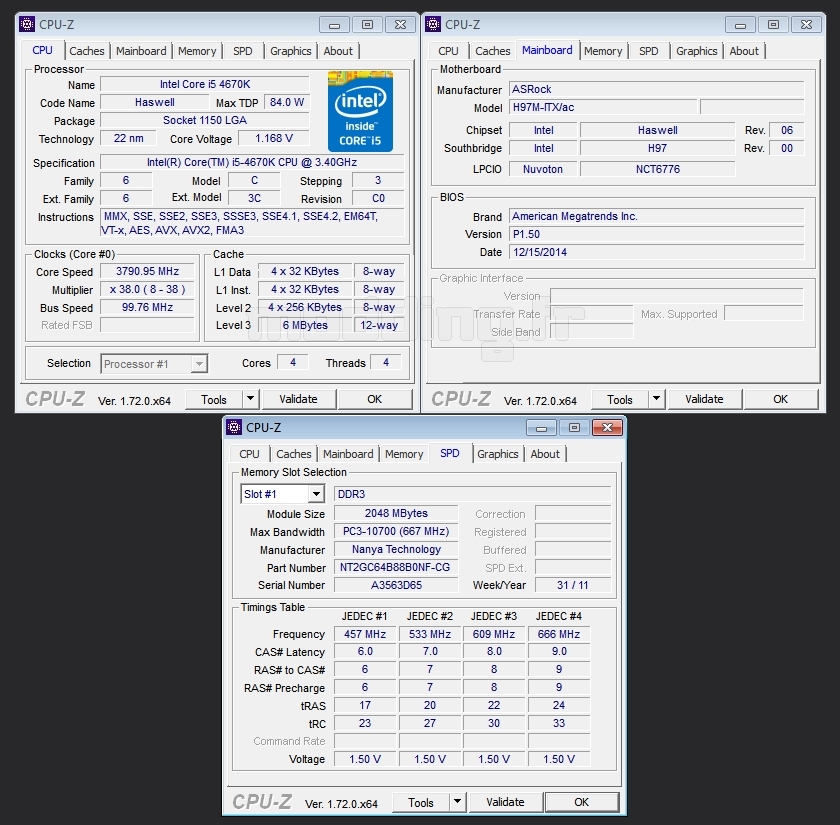
Task: Open SPD tab in CPU window
Action: (243, 51)
